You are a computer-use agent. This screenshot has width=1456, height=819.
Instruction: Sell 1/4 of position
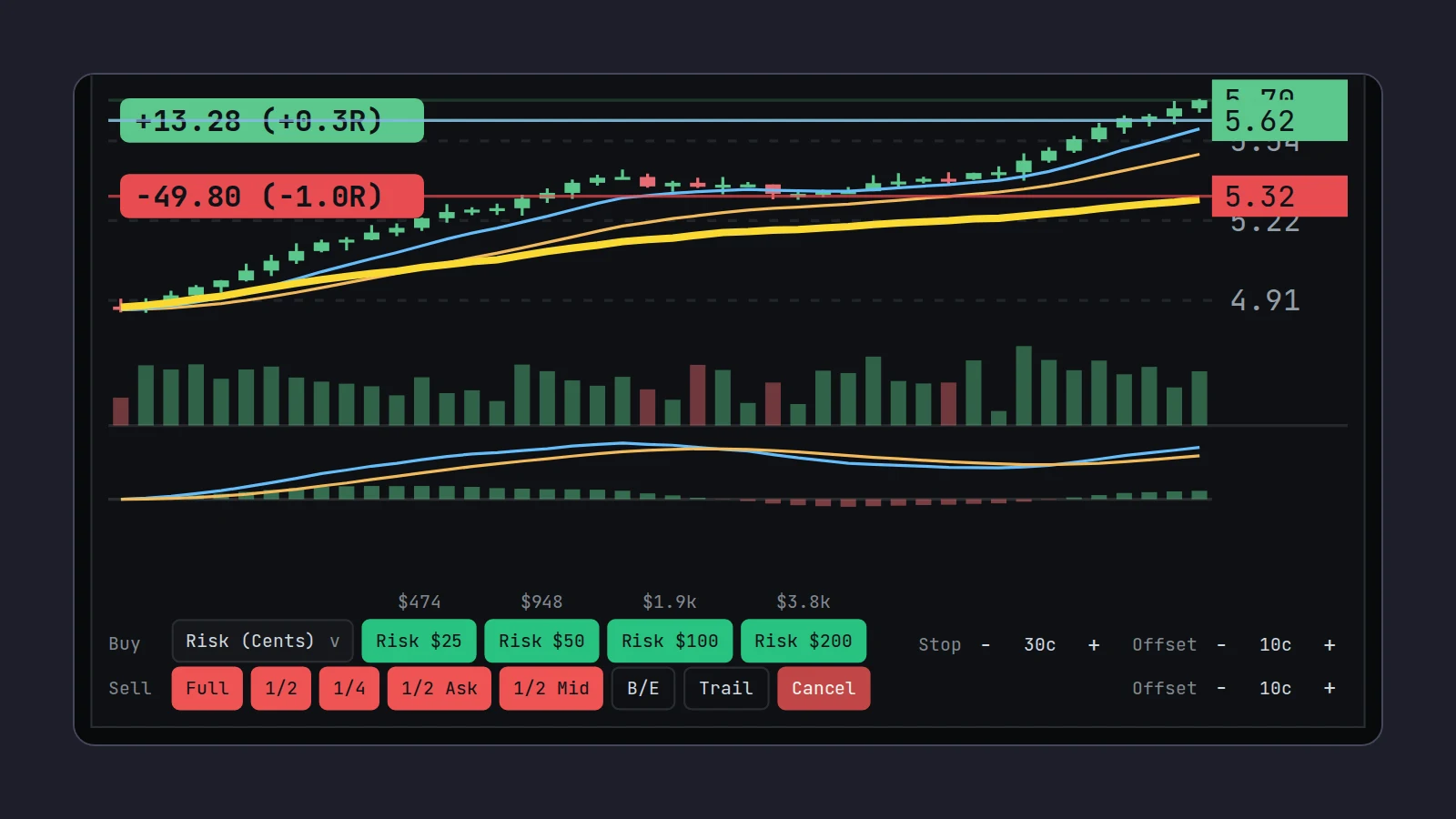tap(349, 689)
